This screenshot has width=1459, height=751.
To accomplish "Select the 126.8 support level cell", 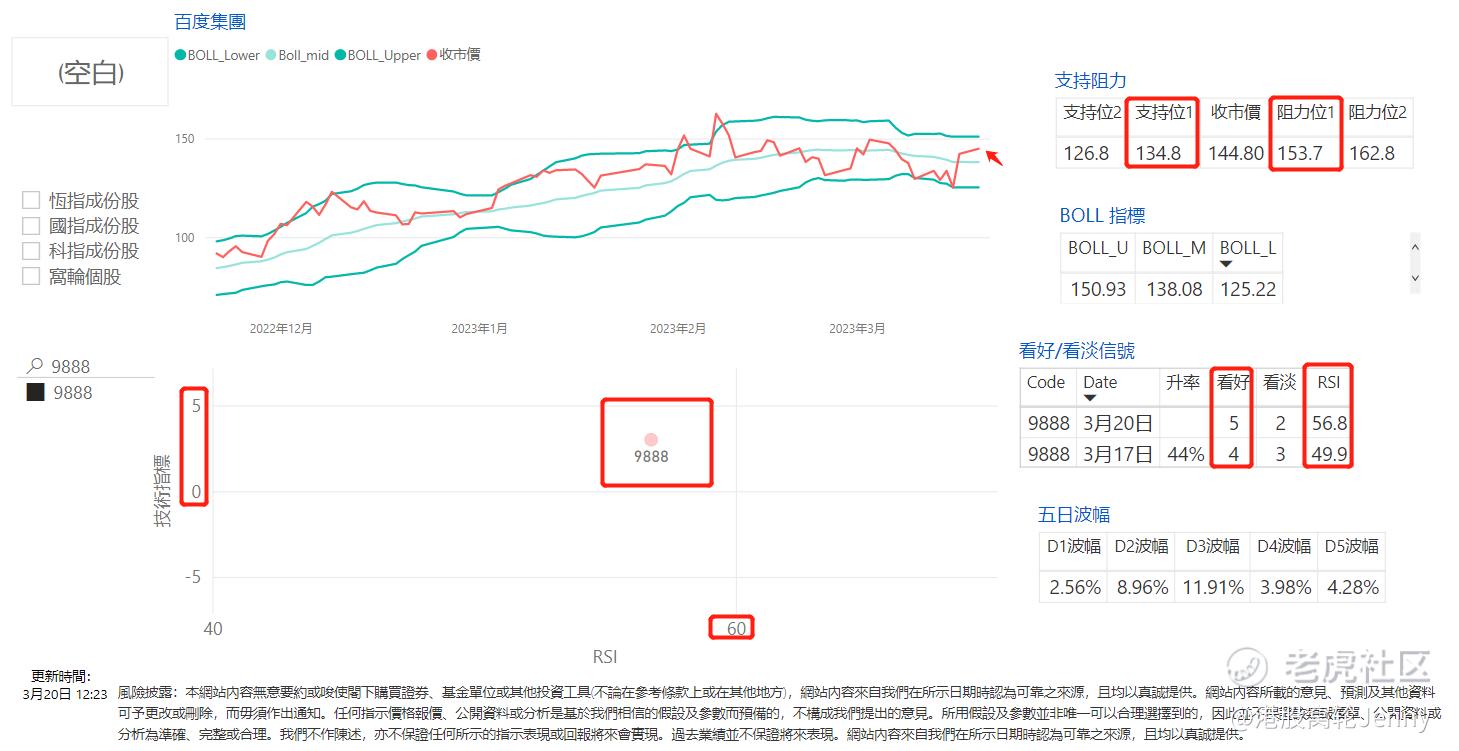I will tap(1087, 153).
